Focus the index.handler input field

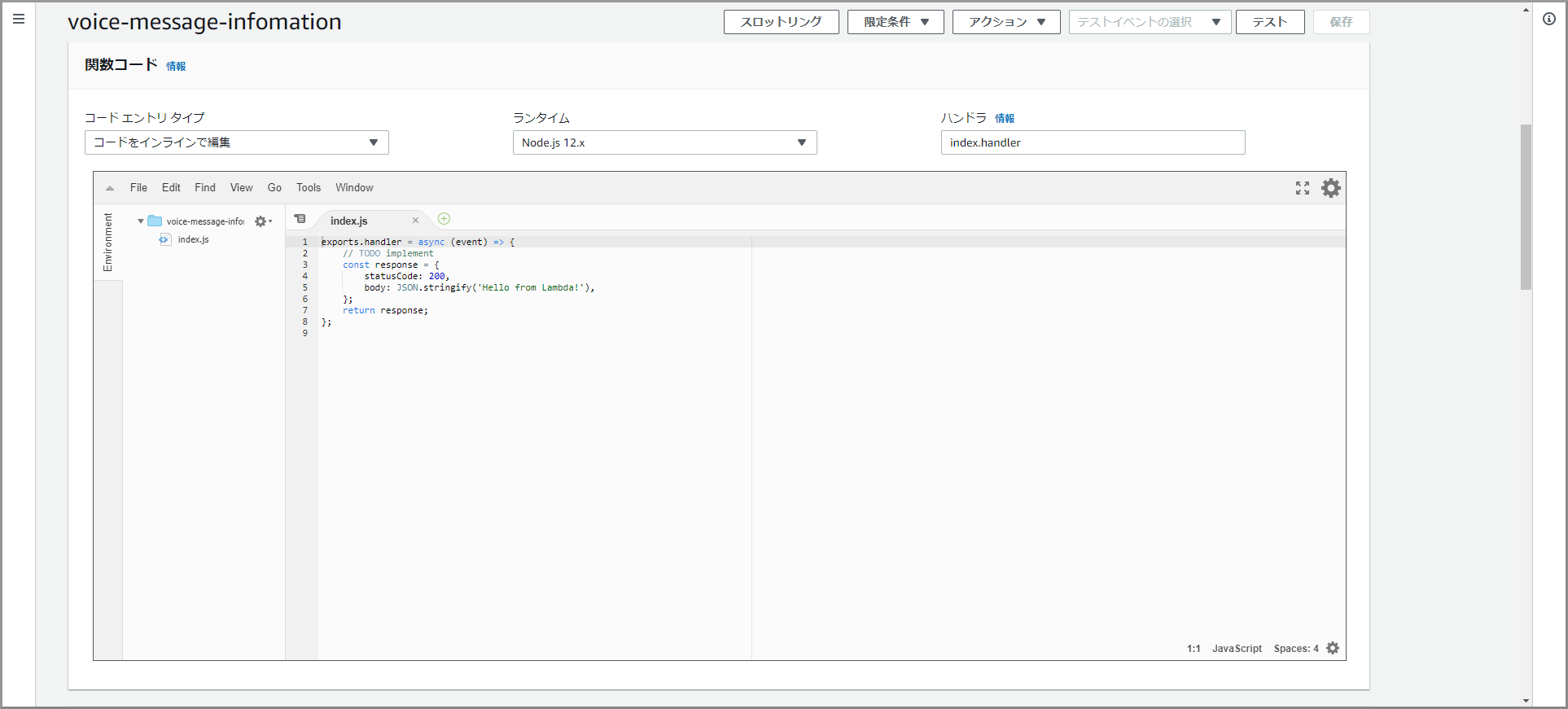tap(1093, 142)
